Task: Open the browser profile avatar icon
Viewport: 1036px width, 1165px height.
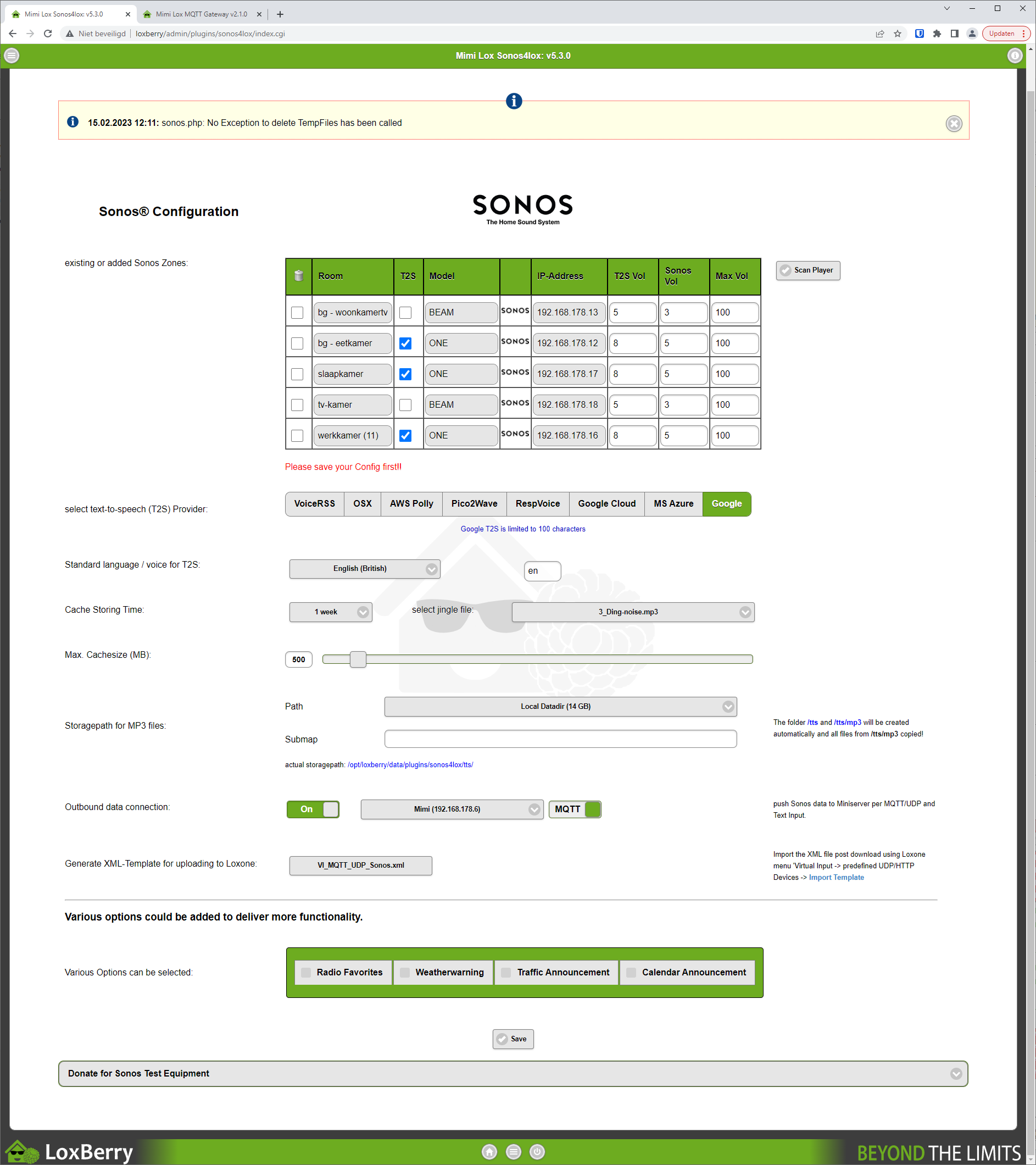Action: tap(972, 34)
